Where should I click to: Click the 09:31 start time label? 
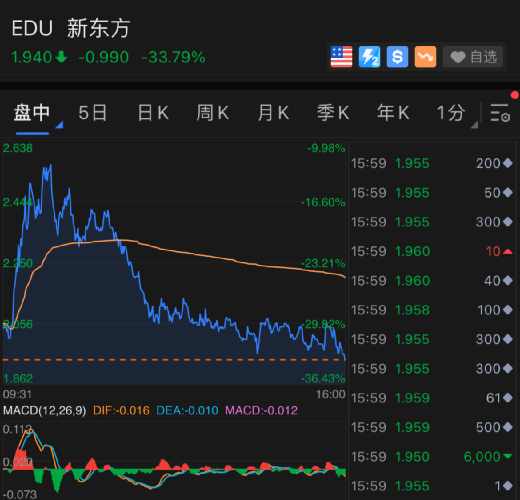(17, 394)
